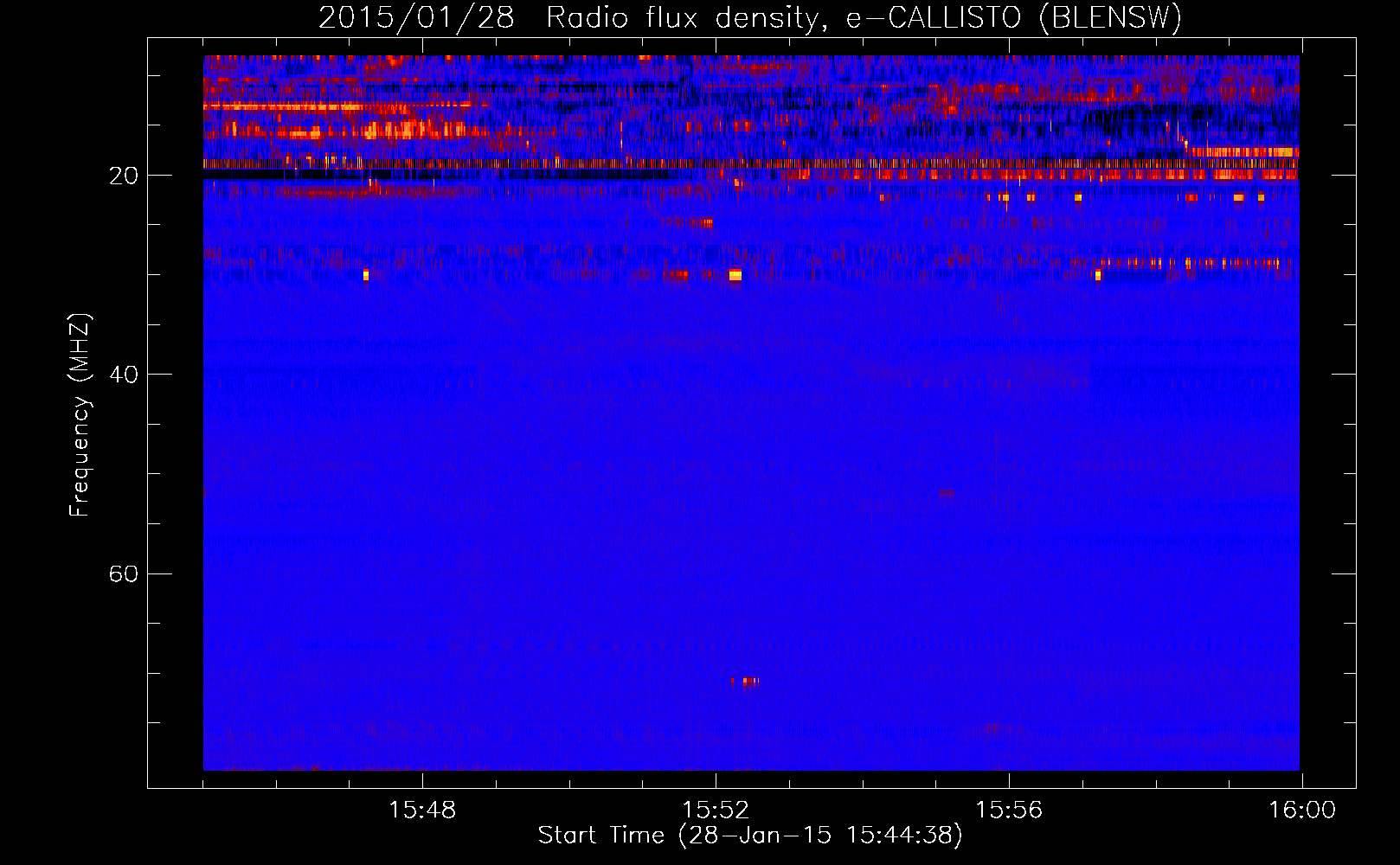This screenshot has height=865, width=1400.
Task: Click the small red feature near 70 MHz
Action: click(x=747, y=682)
